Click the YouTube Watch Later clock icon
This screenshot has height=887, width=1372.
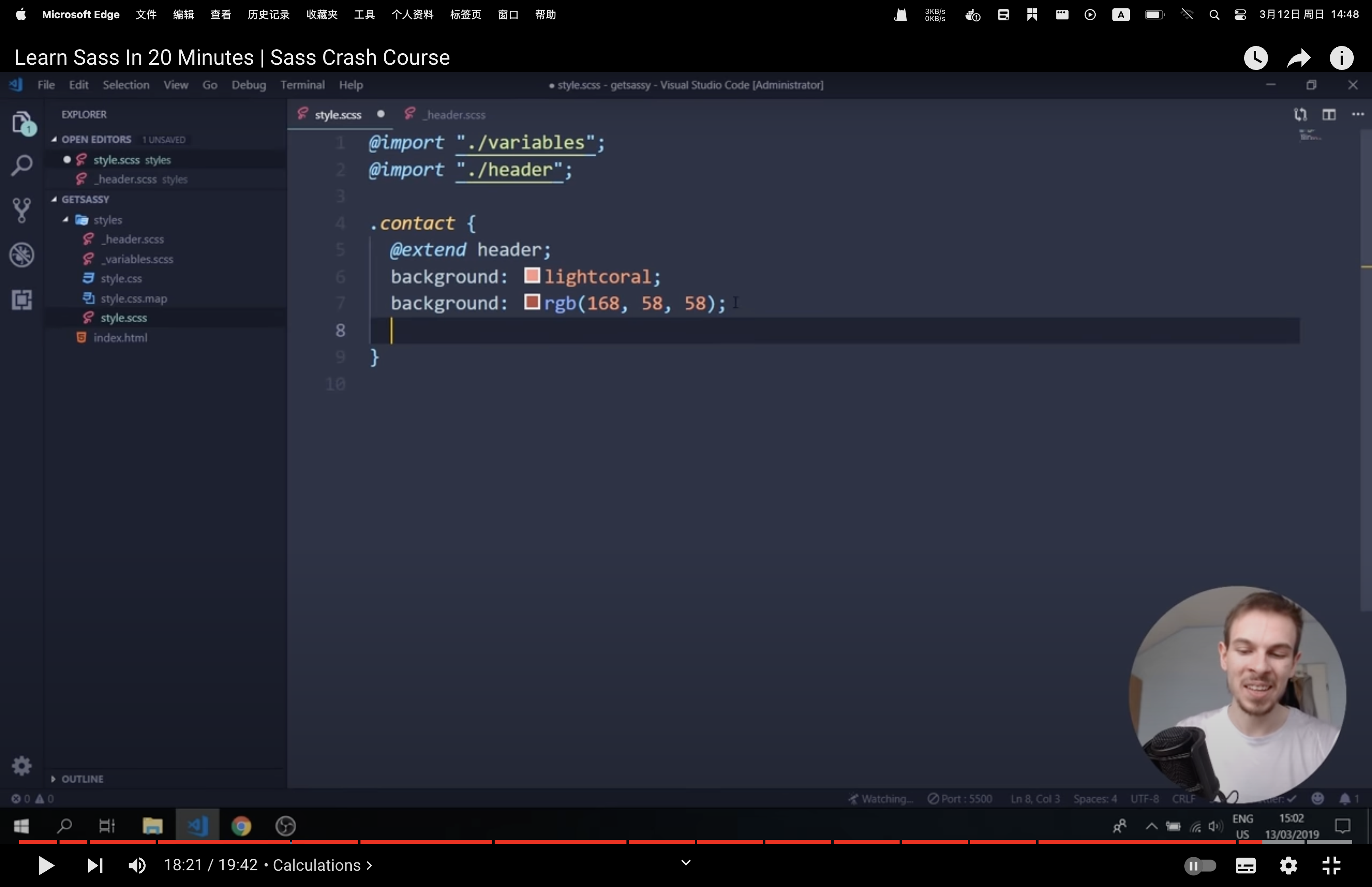point(1256,58)
